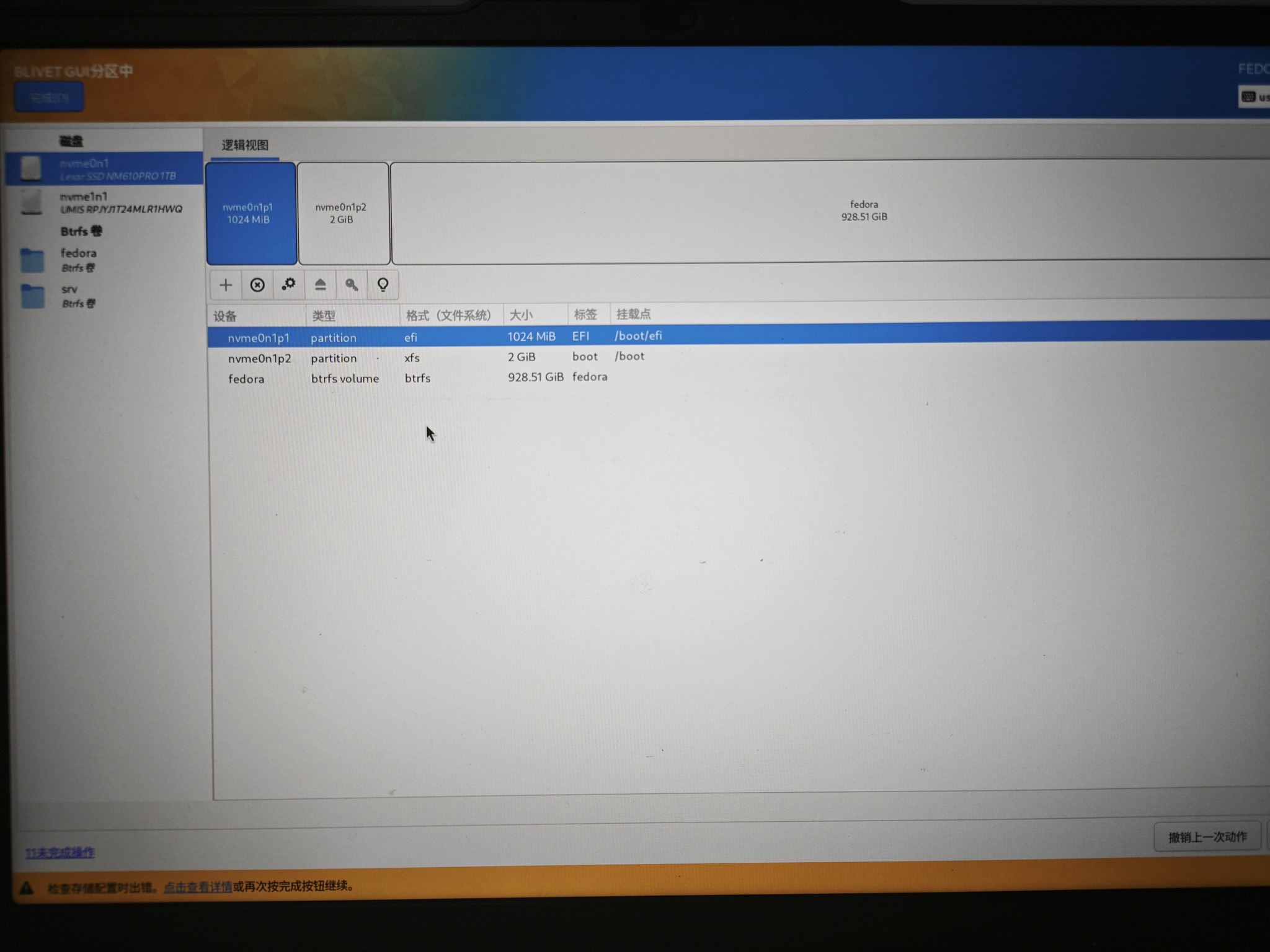1270x952 pixels.
Task: Select the nvme0n1p1 1024 MiB block
Action: click(x=251, y=213)
